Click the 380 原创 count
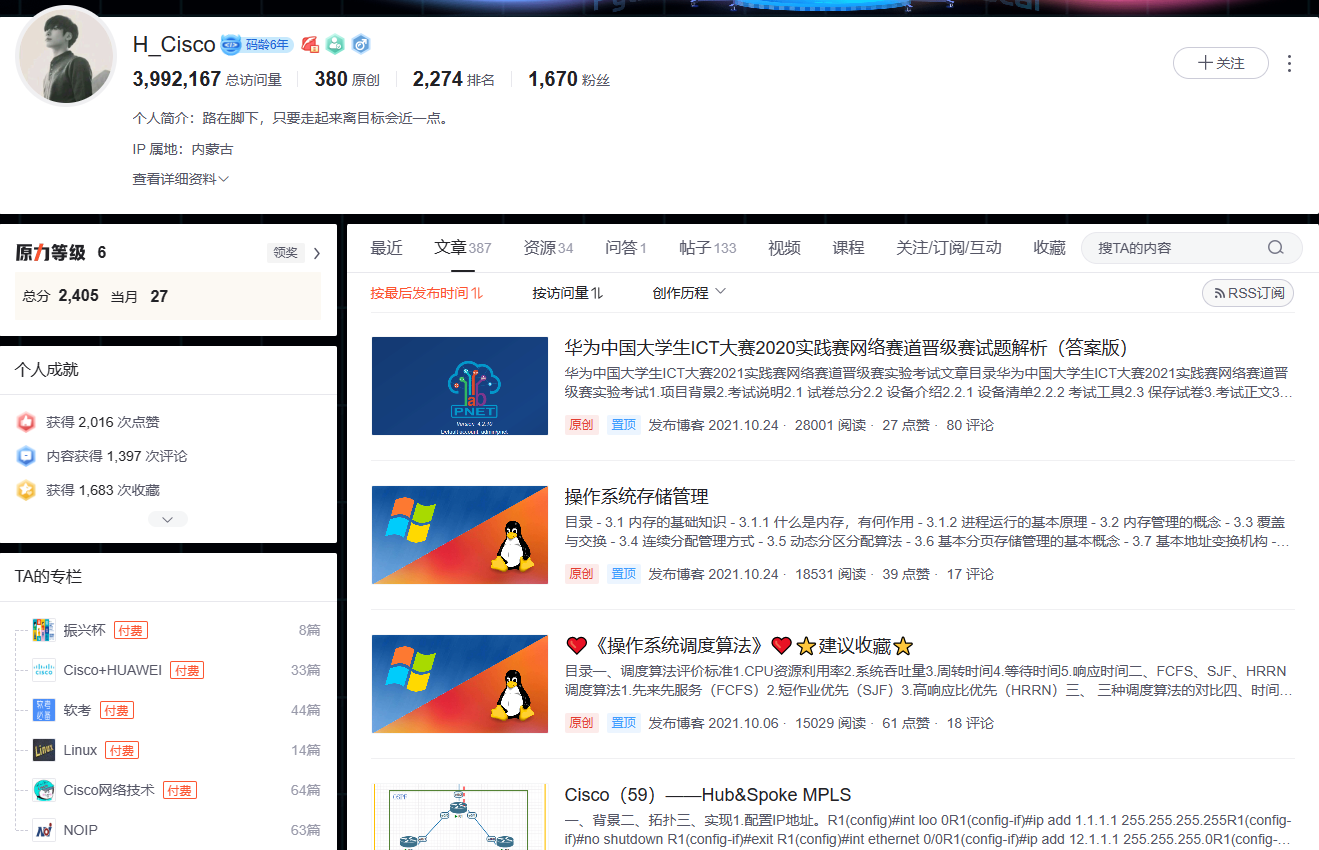1319x850 pixels. pos(347,79)
